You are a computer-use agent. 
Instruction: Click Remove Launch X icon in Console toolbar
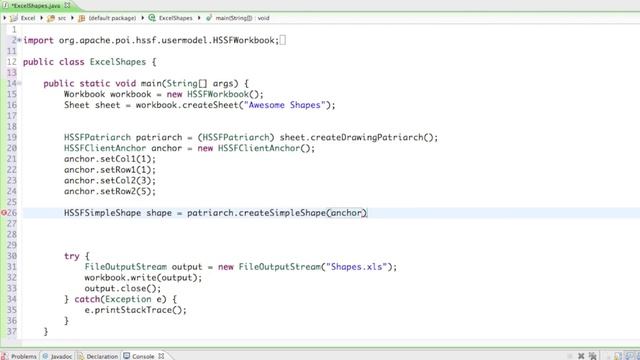coord(581,356)
